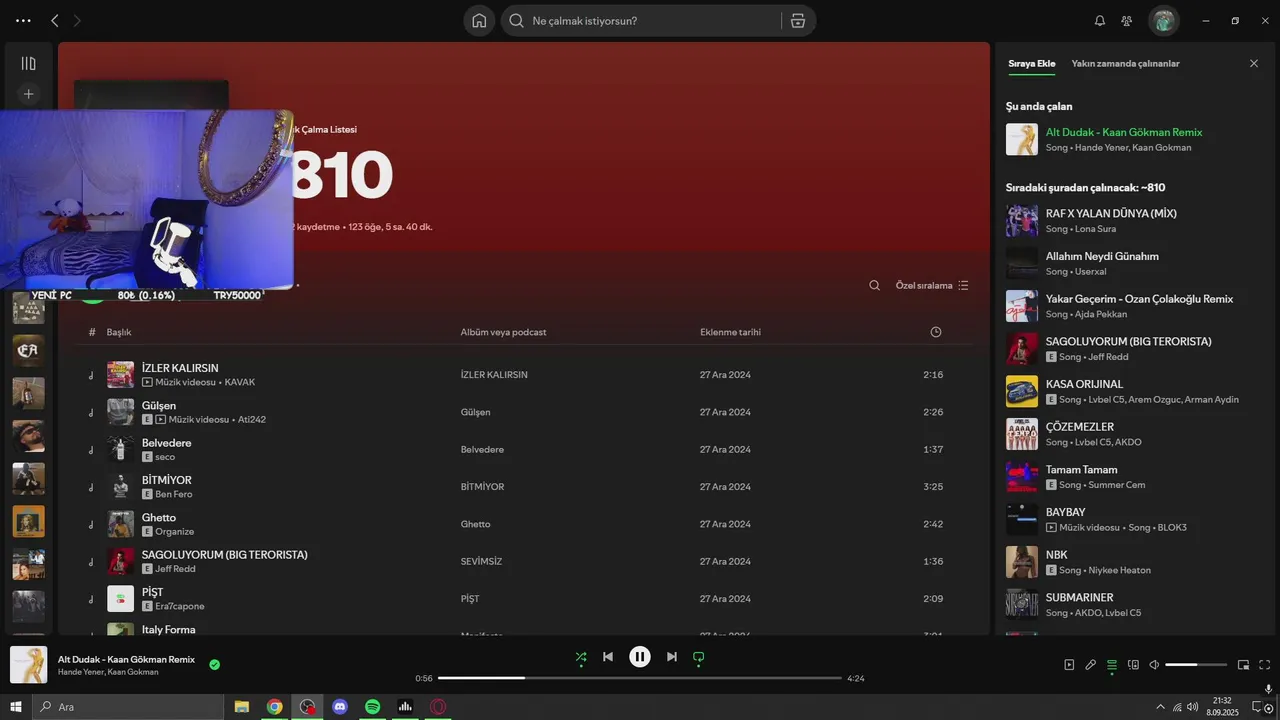Click the Başlık column header
Image resolution: width=1280 pixels, height=720 pixels.
[119, 332]
